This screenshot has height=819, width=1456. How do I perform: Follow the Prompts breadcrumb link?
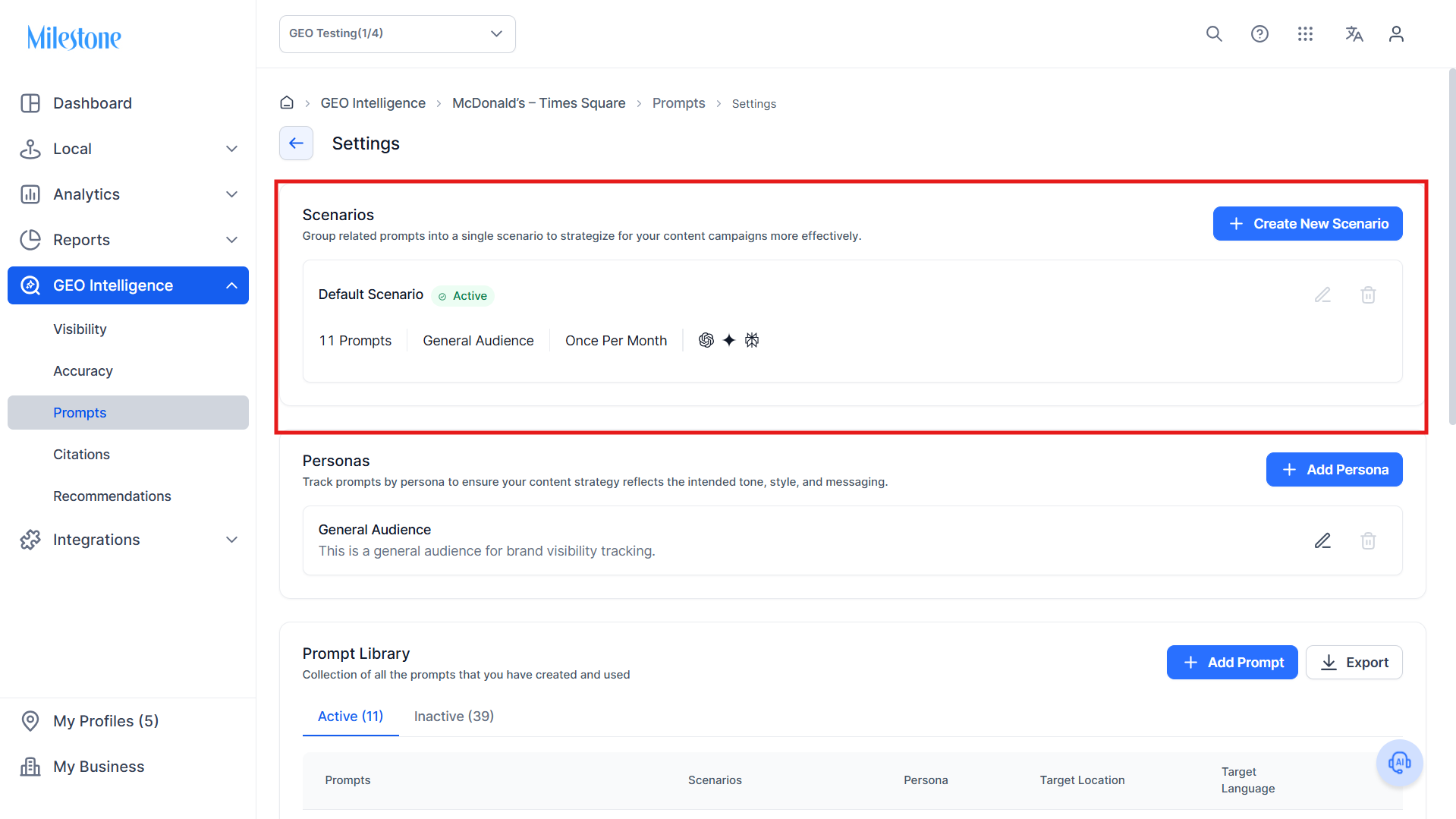click(x=679, y=103)
